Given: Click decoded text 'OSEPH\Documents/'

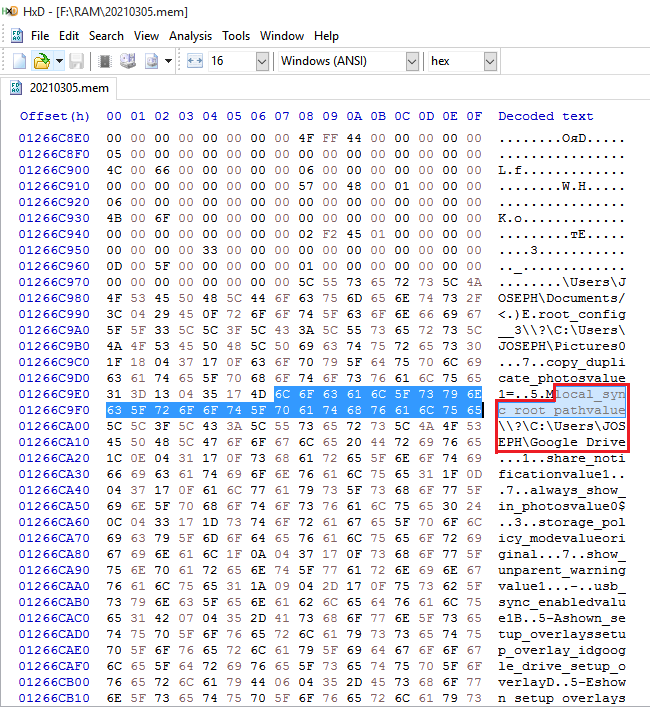Looking at the screenshot, I should coord(562,298).
